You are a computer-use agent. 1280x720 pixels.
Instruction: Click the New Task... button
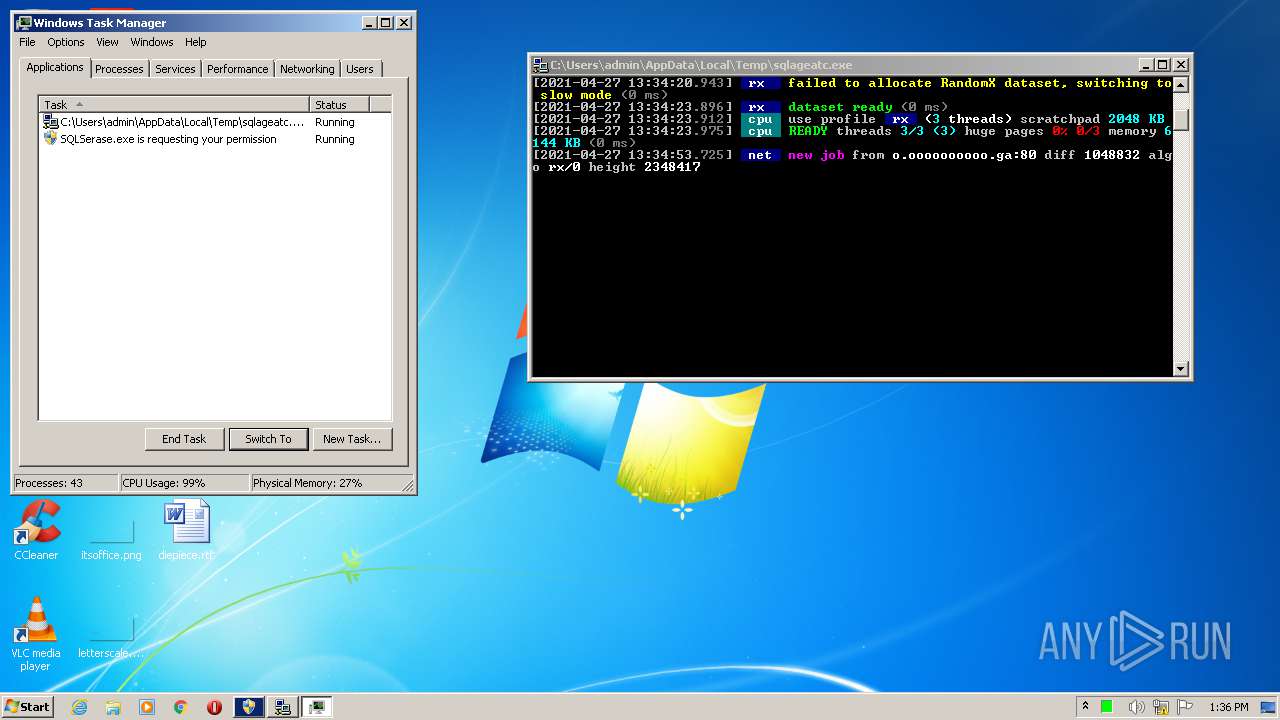(x=352, y=439)
